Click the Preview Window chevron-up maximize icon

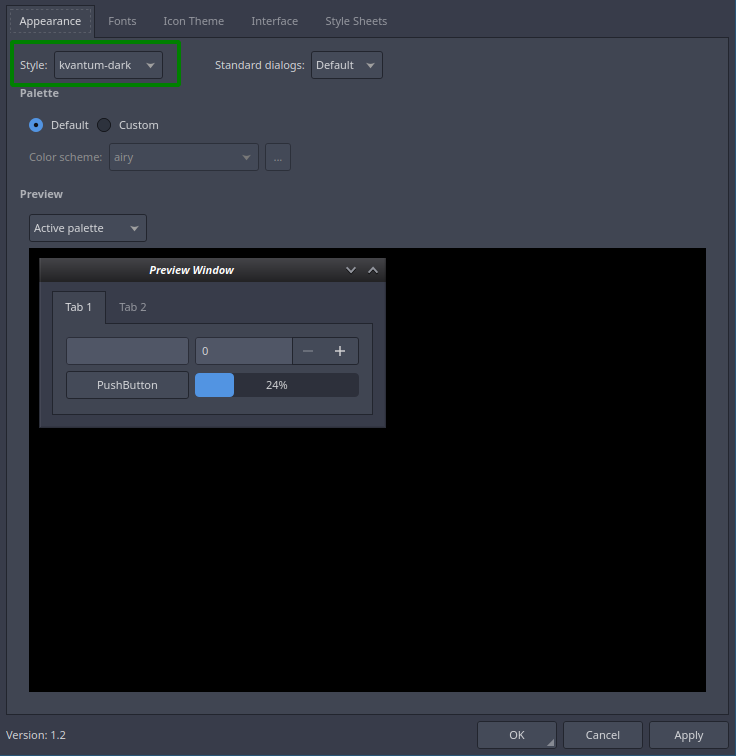(x=373, y=270)
